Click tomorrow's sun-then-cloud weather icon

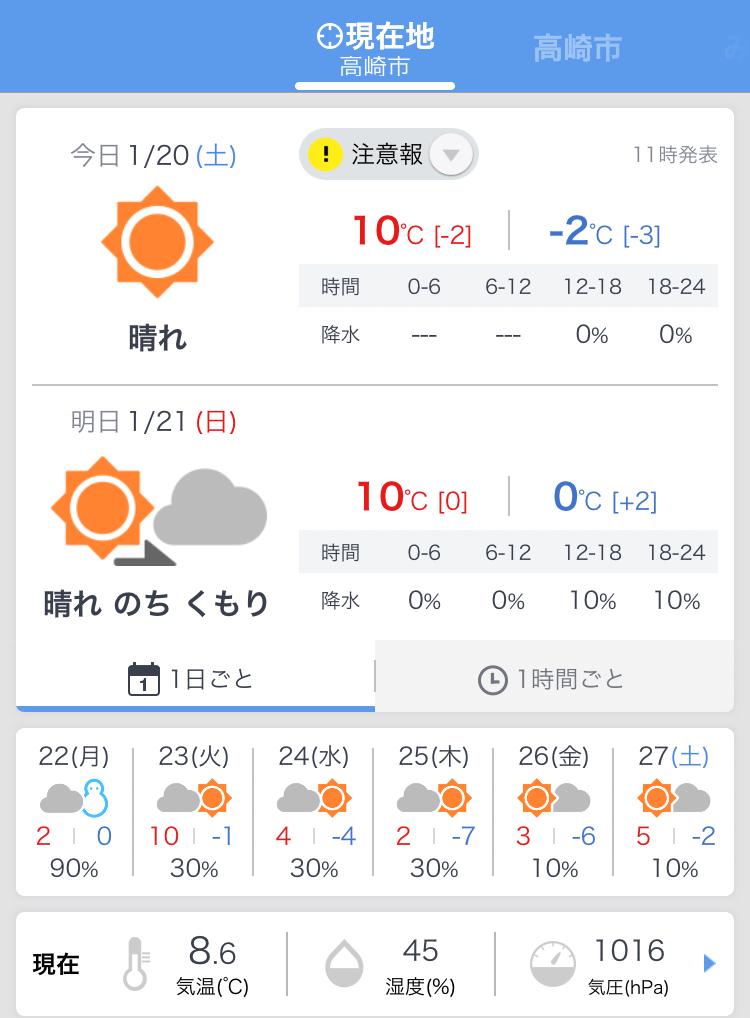click(x=159, y=510)
